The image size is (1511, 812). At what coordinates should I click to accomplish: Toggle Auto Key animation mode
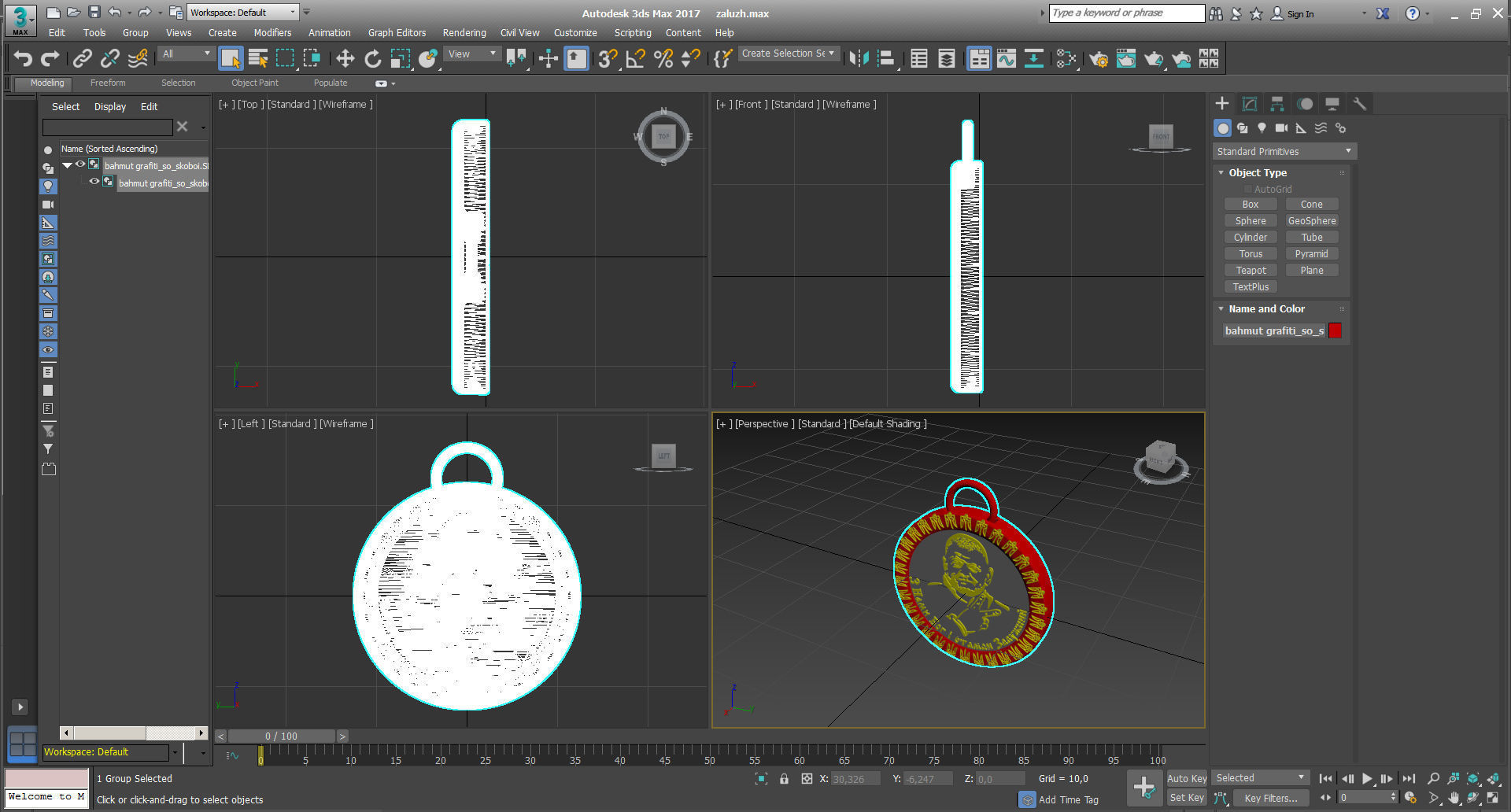(1187, 778)
